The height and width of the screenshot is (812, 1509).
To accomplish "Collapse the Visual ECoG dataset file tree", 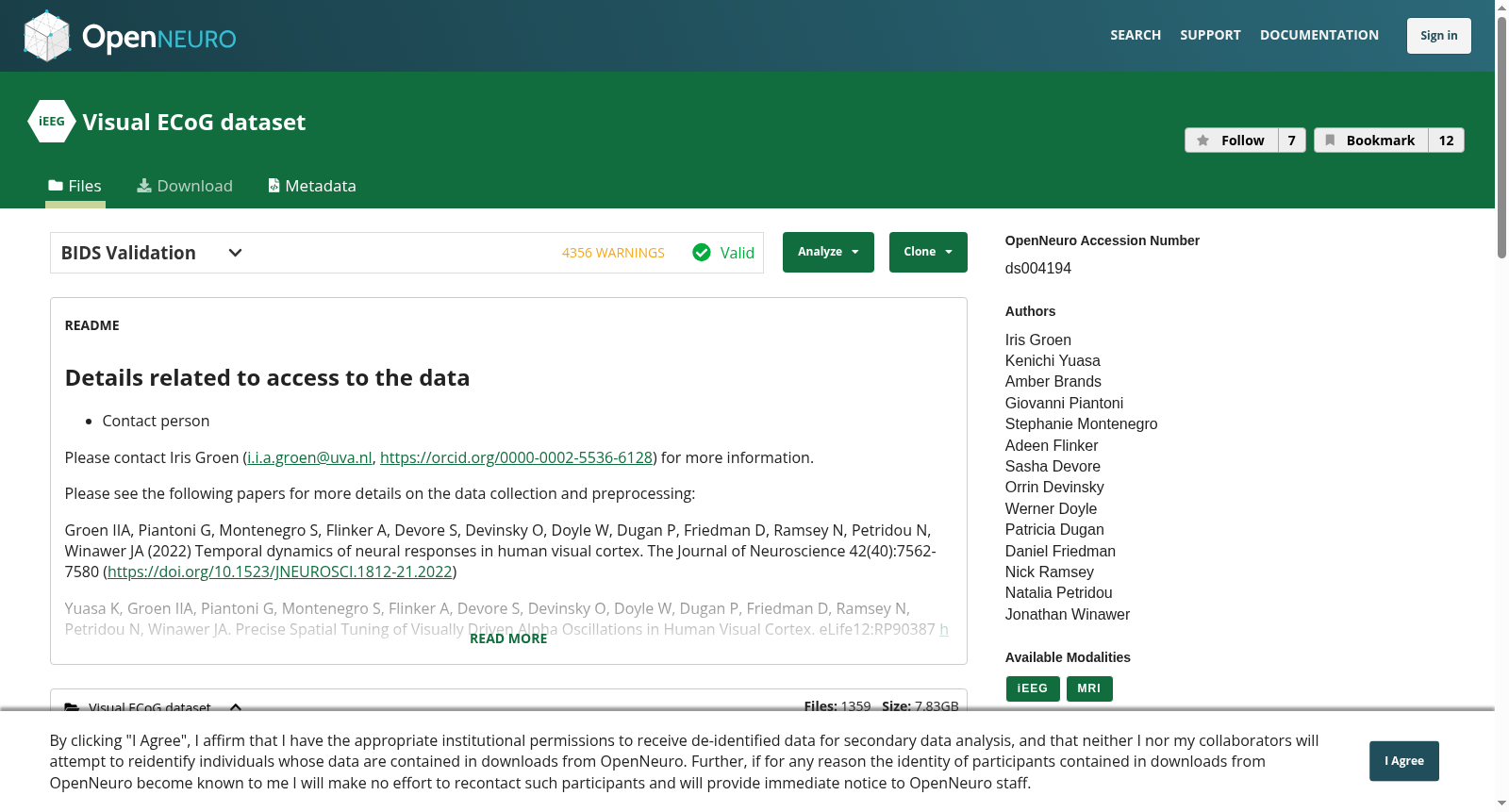I will click(236, 707).
